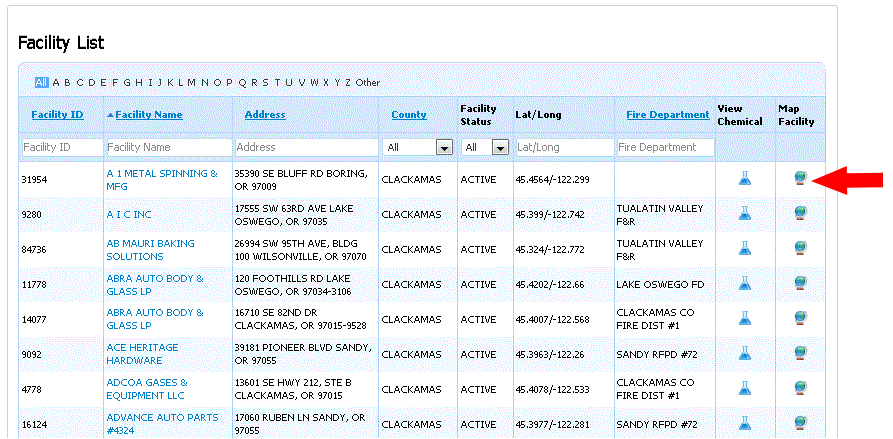
Task: Filter facilities by letter S
Action: (x=265, y=83)
